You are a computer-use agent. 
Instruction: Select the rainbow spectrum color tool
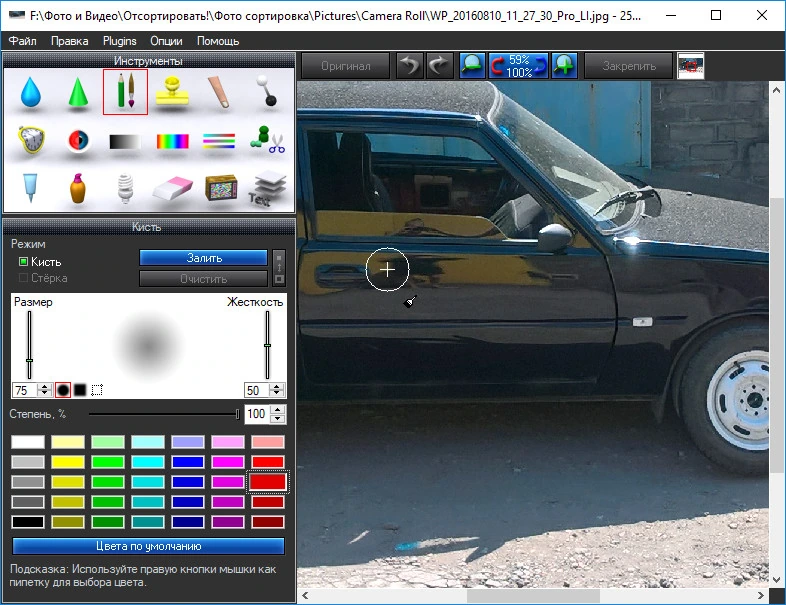[x=172, y=142]
